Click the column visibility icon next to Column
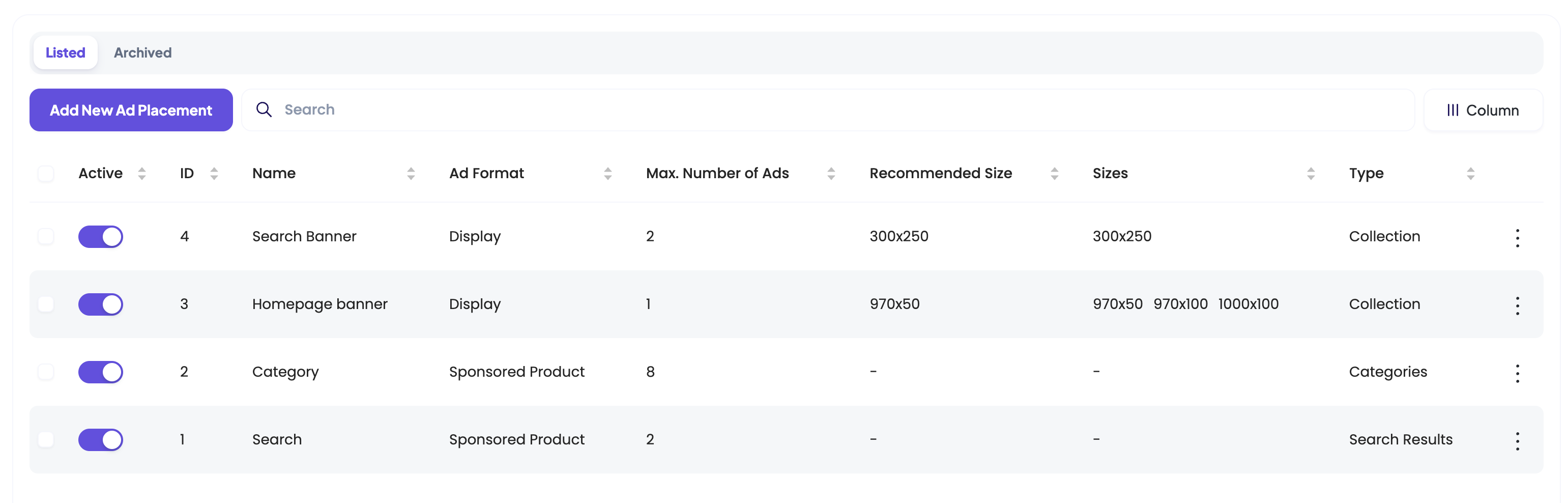Screen dimensions: 1568x503 tap(1454, 110)
